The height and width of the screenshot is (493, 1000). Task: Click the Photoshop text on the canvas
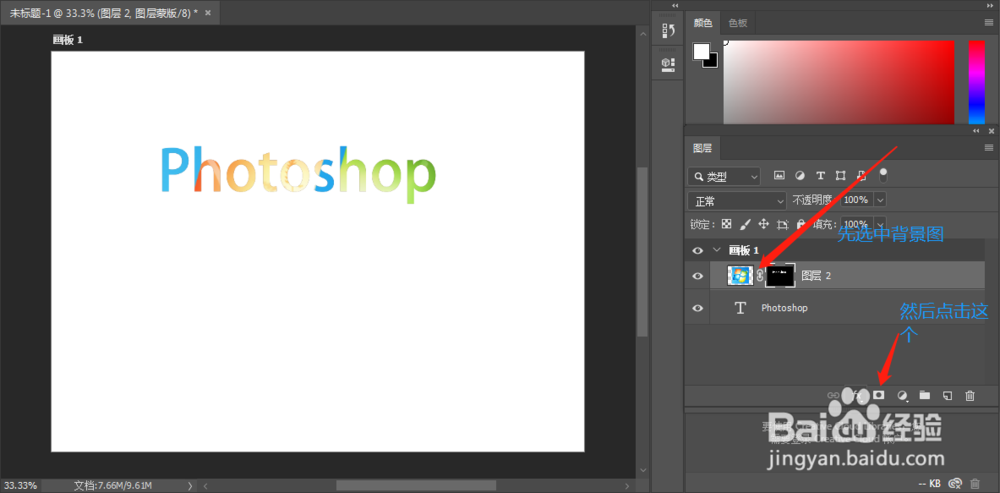point(297,173)
